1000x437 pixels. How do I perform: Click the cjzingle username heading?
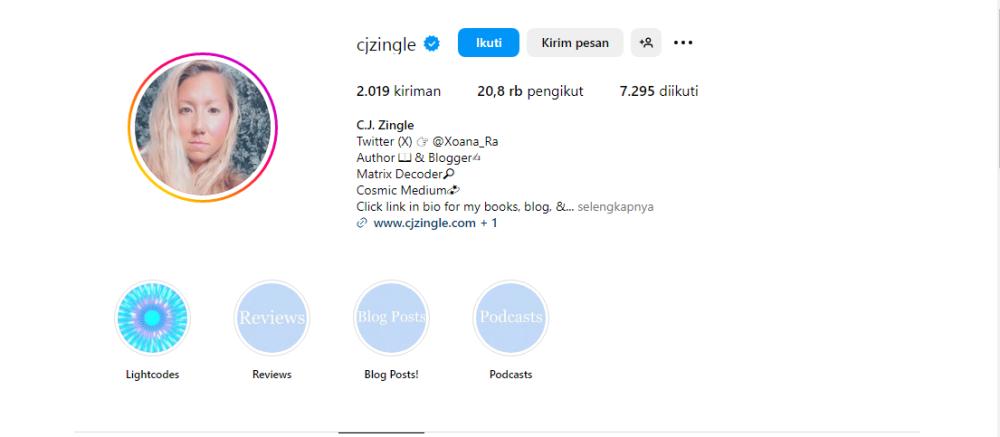click(x=386, y=44)
